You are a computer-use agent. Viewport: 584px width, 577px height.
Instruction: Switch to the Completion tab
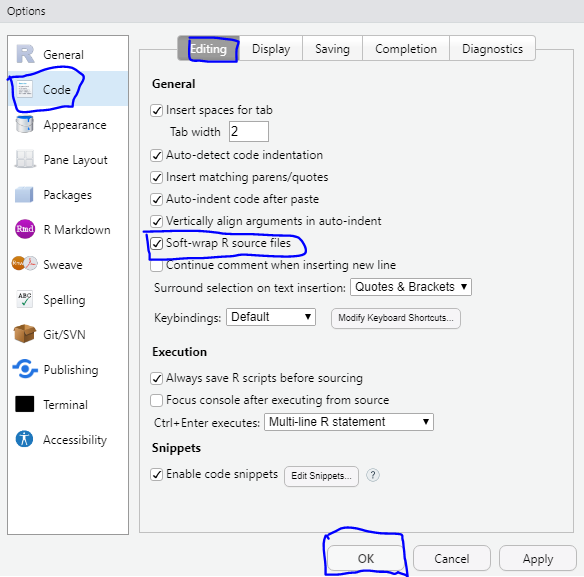406,49
